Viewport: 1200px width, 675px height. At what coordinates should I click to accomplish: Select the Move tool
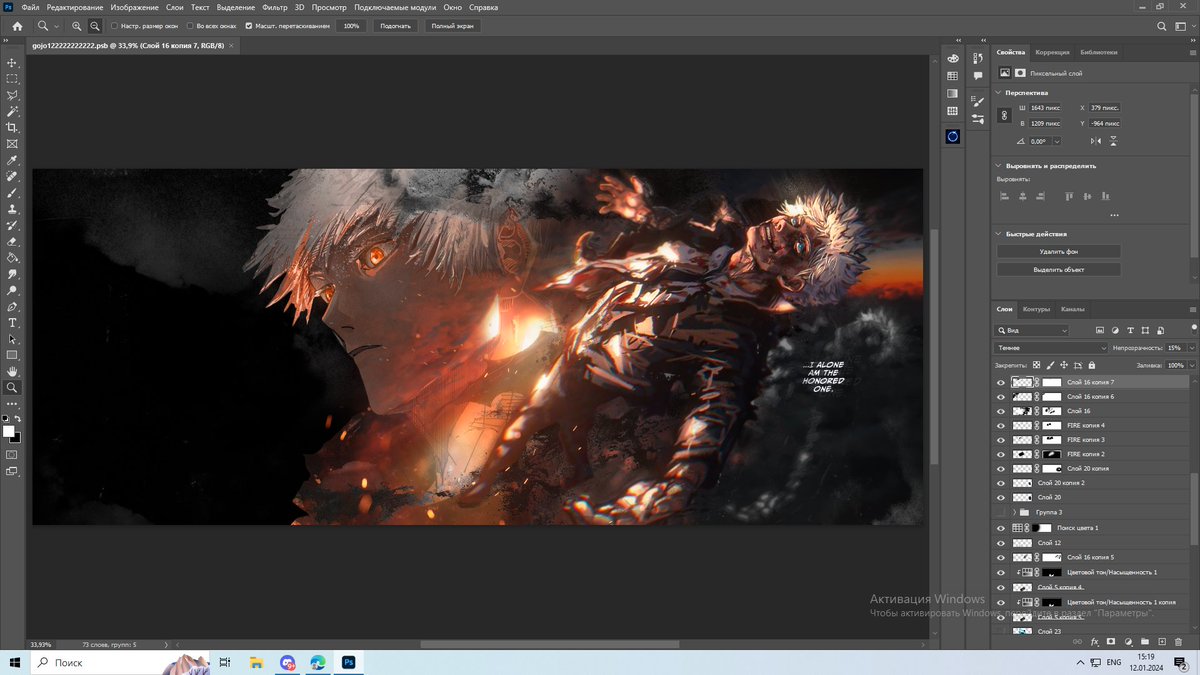coord(12,62)
